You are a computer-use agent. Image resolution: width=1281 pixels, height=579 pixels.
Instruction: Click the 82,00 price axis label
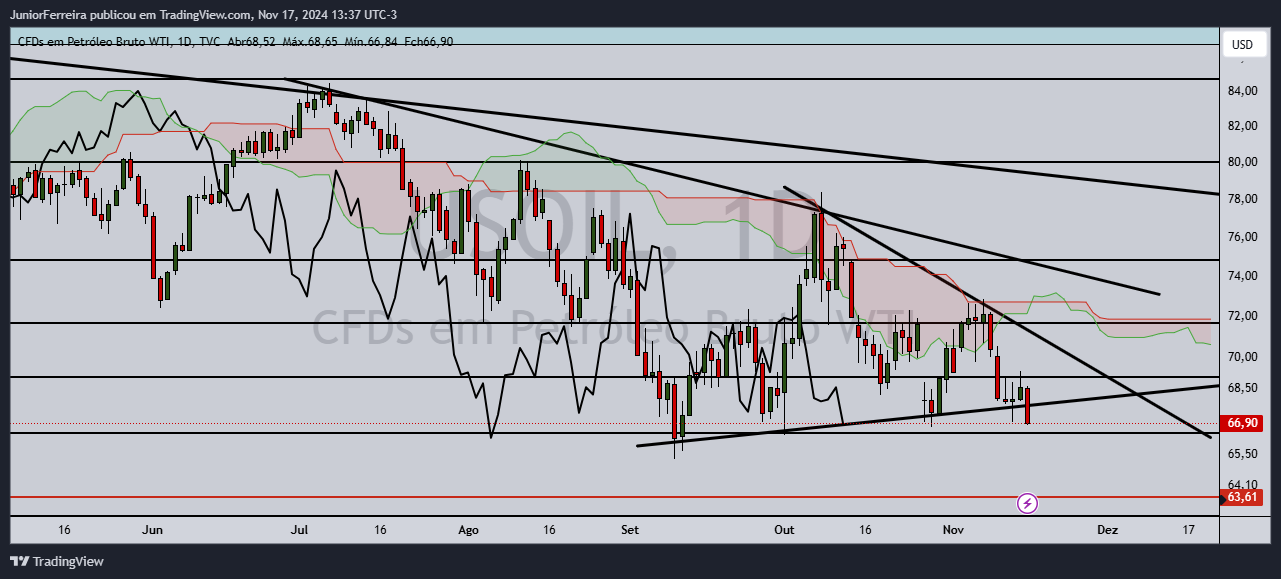1242,126
